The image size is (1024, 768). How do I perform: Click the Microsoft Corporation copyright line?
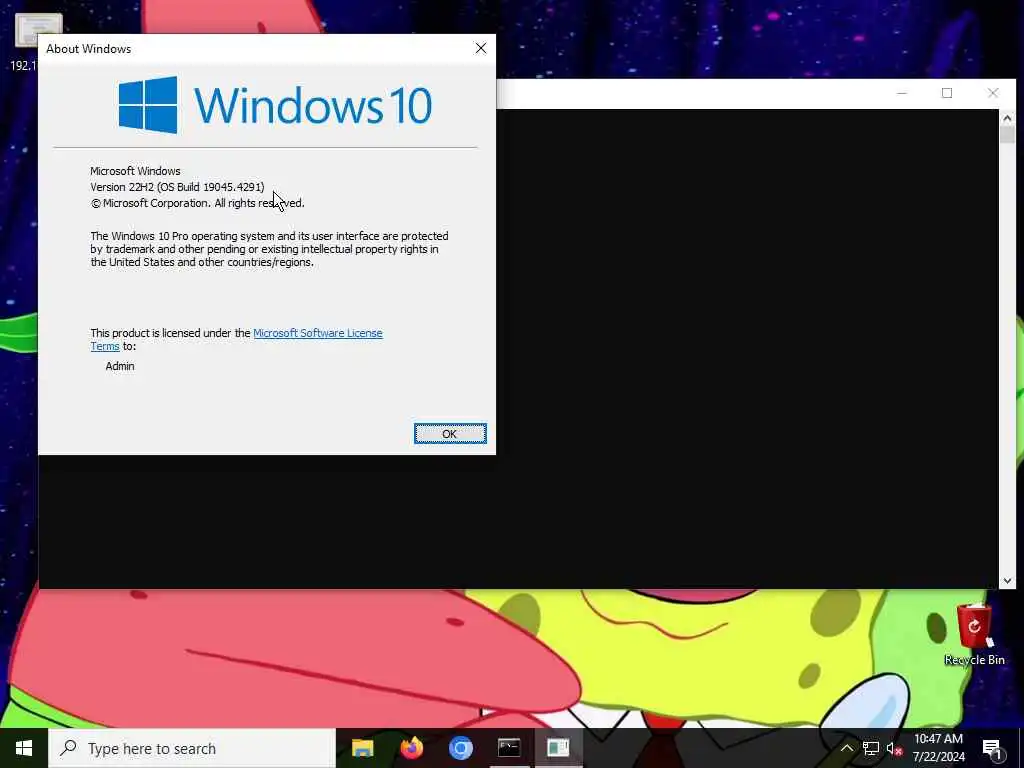[197, 203]
